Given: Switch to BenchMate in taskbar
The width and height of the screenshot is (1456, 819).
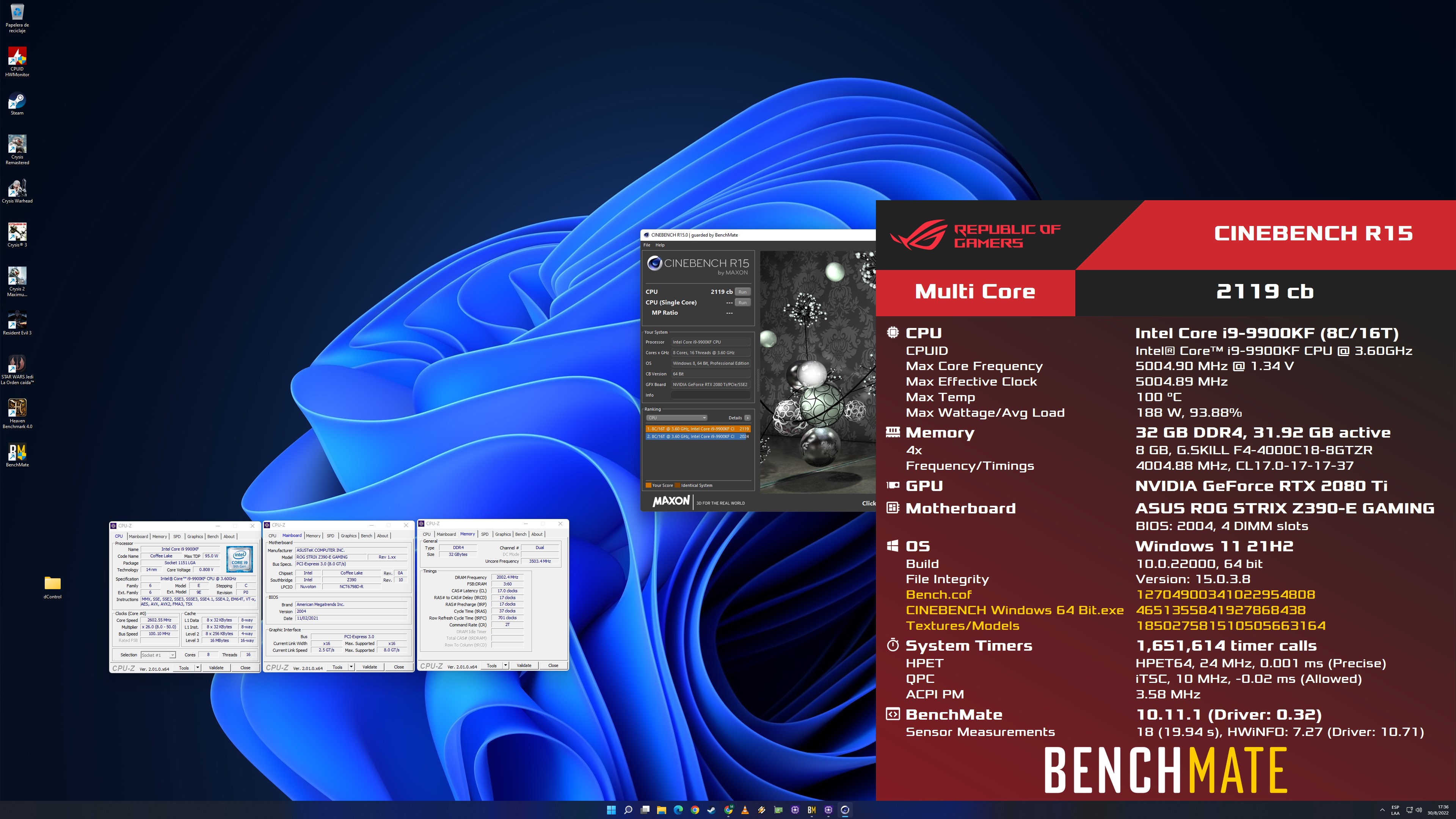Looking at the screenshot, I should click(812, 810).
